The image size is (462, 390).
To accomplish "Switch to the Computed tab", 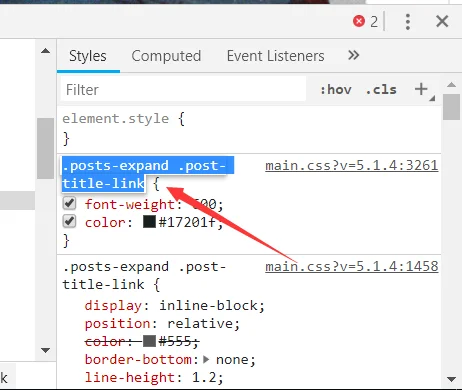I will [166, 56].
